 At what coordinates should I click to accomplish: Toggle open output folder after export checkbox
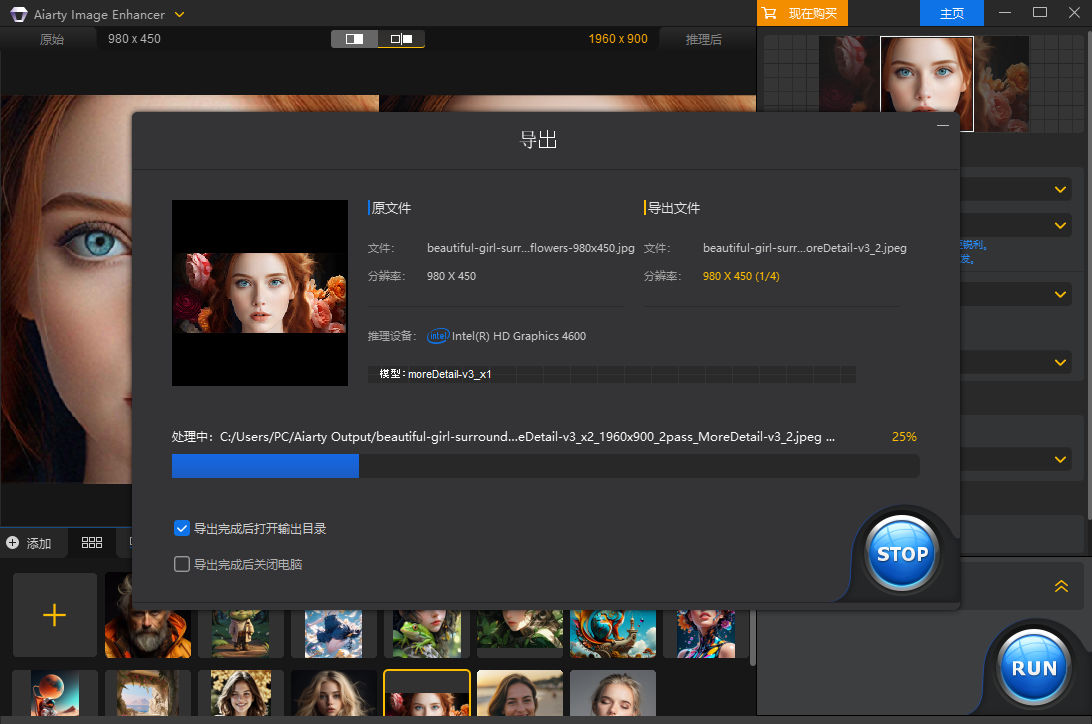coord(182,528)
